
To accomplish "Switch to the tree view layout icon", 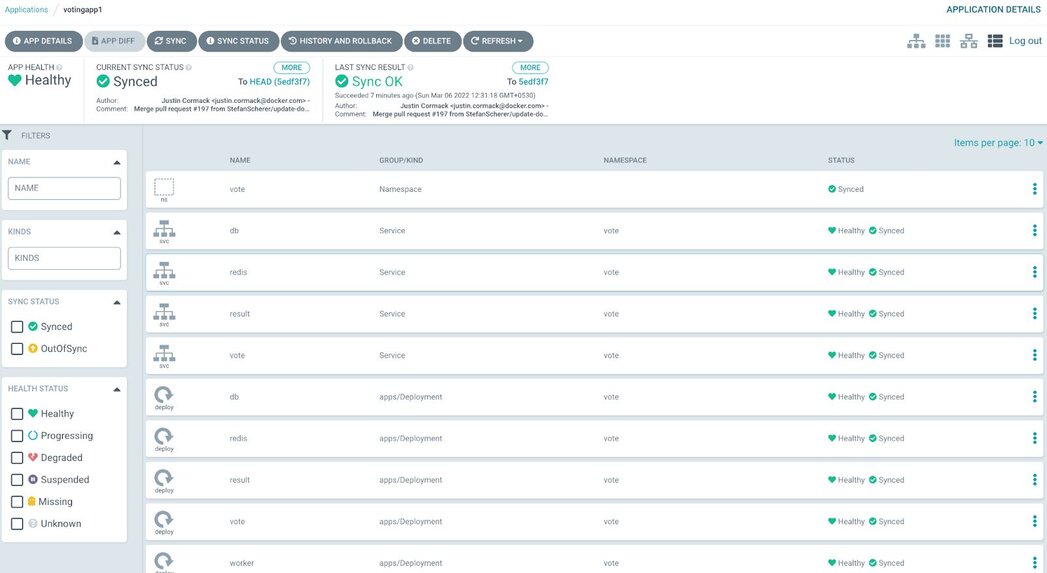I will tap(916, 41).
